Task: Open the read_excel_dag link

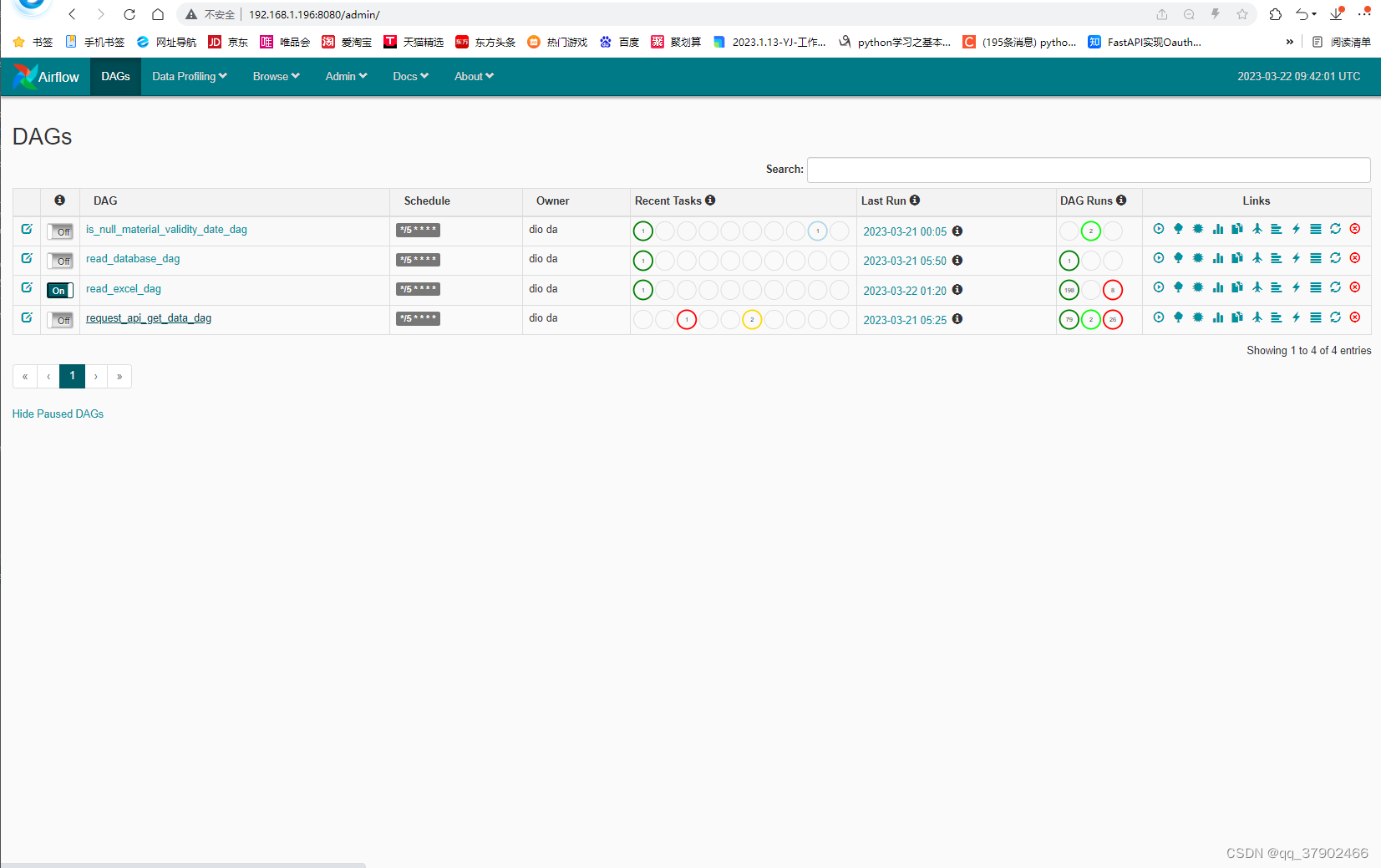Action: pyautogui.click(x=123, y=288)
